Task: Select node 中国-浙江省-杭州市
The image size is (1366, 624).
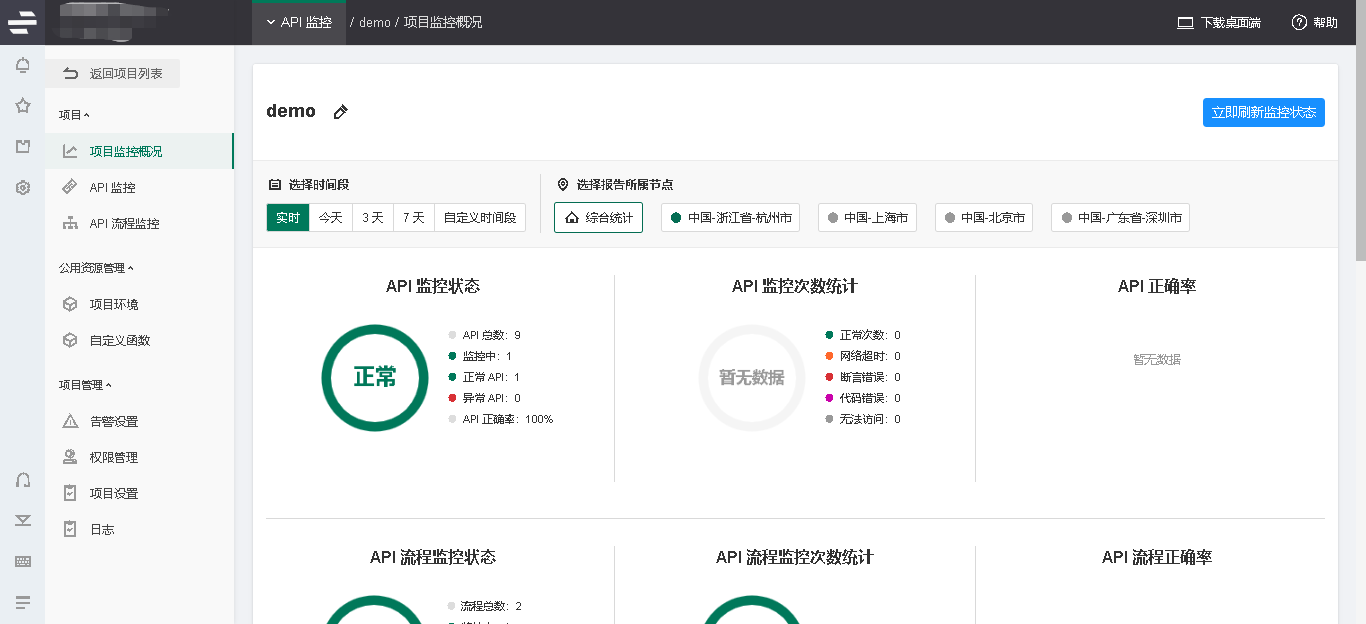Action: (730, 217)
